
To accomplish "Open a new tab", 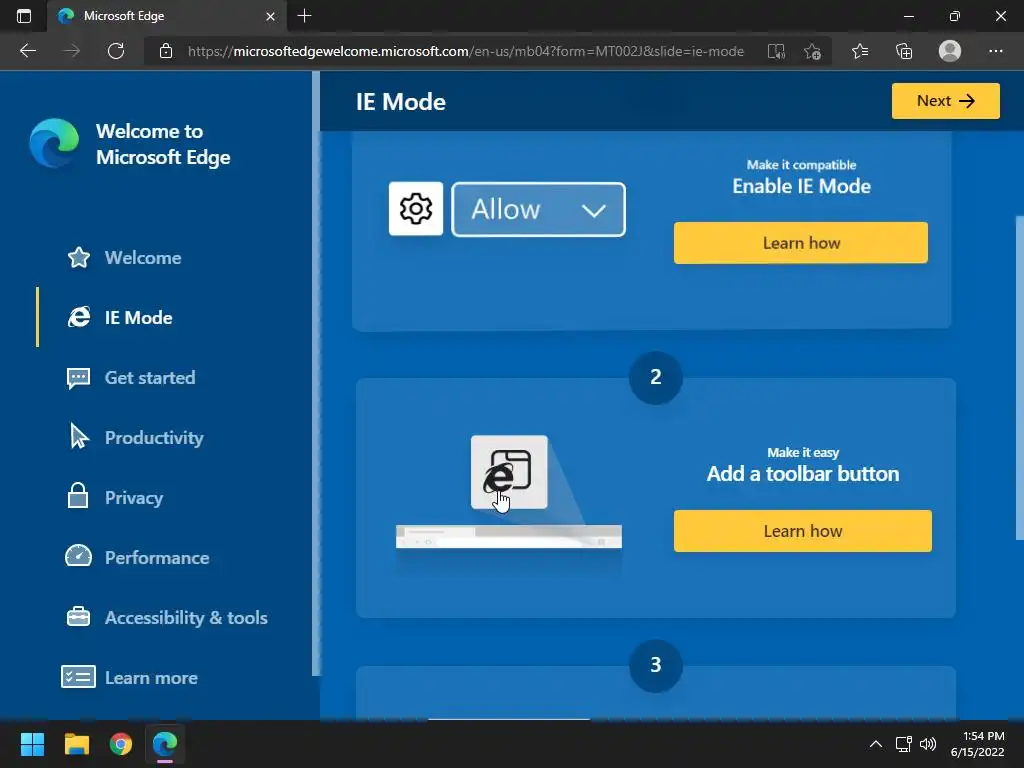I will click(304, 16).
